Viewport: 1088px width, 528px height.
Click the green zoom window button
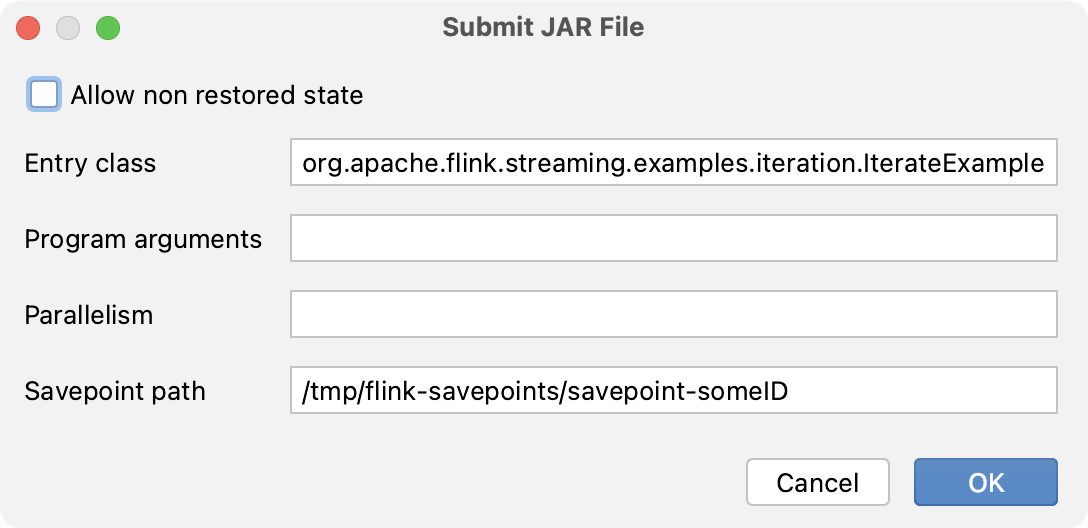(x=107, y=28)
